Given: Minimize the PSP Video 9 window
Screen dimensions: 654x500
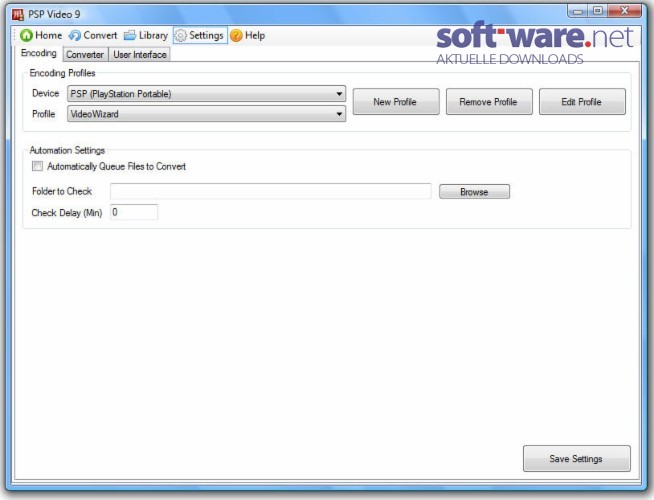Looking at the screenshot, I should [578, 11].
